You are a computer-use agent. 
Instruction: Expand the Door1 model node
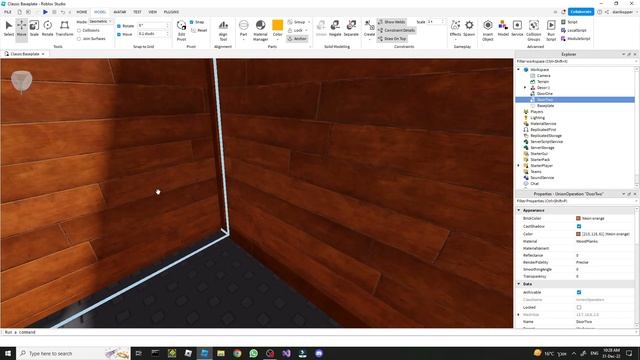[525, 87]
